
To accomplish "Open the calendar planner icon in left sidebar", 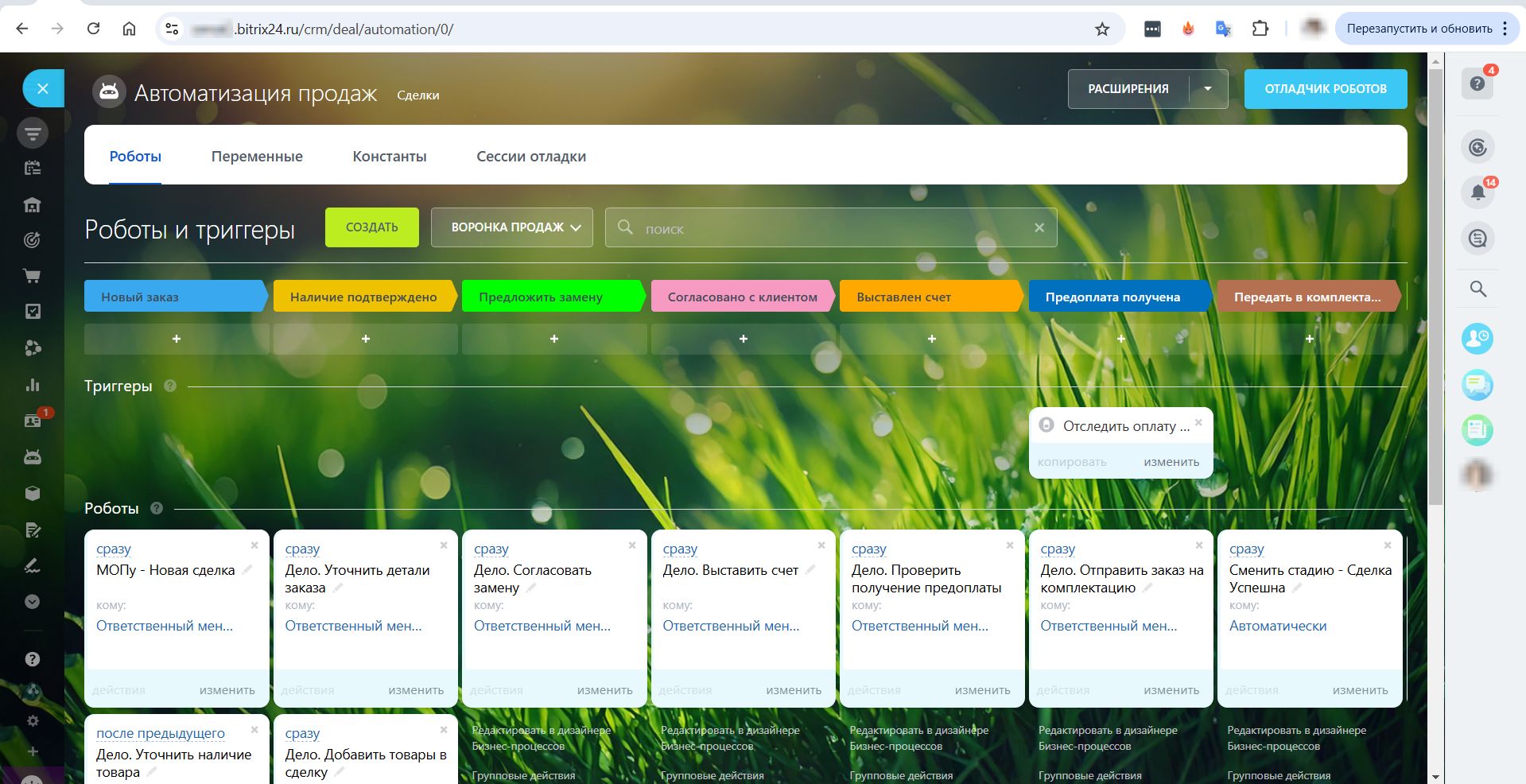I will coord(33,168).
